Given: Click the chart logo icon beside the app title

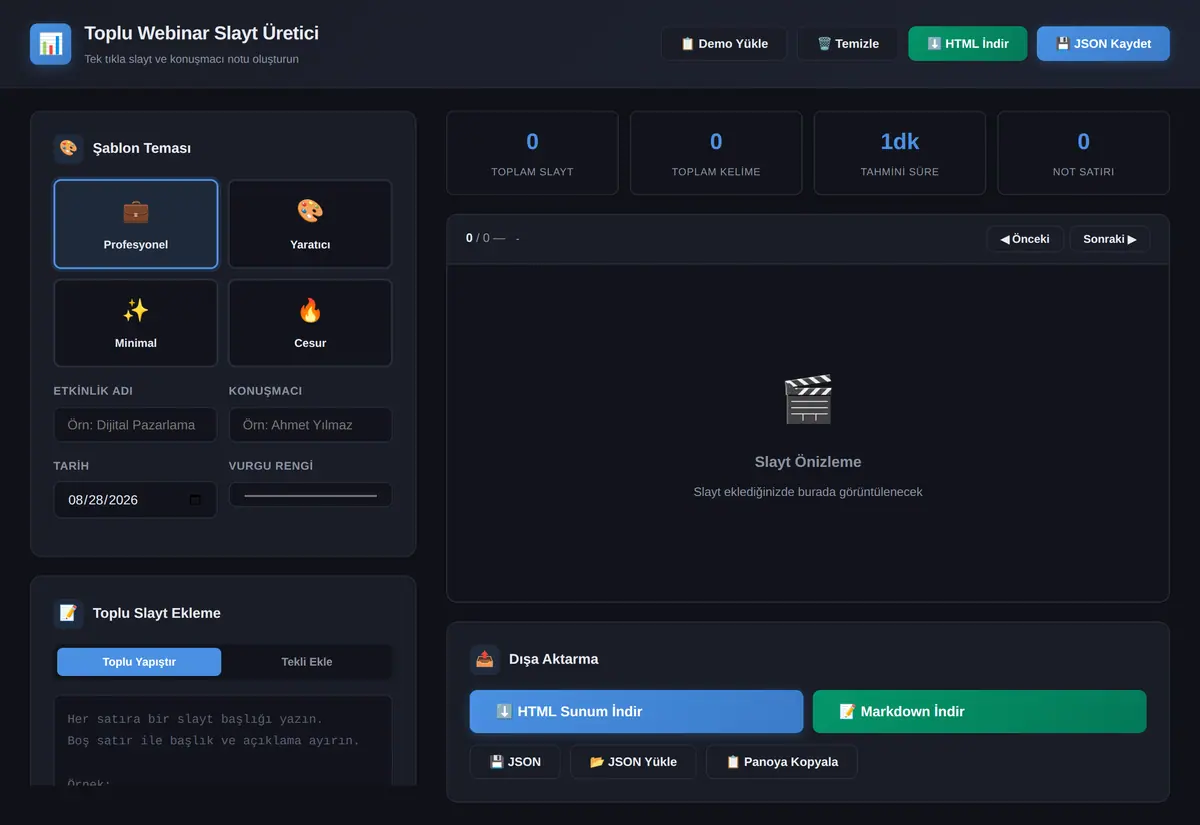Looking at the screenshot, I should click(x=51, y=44).
